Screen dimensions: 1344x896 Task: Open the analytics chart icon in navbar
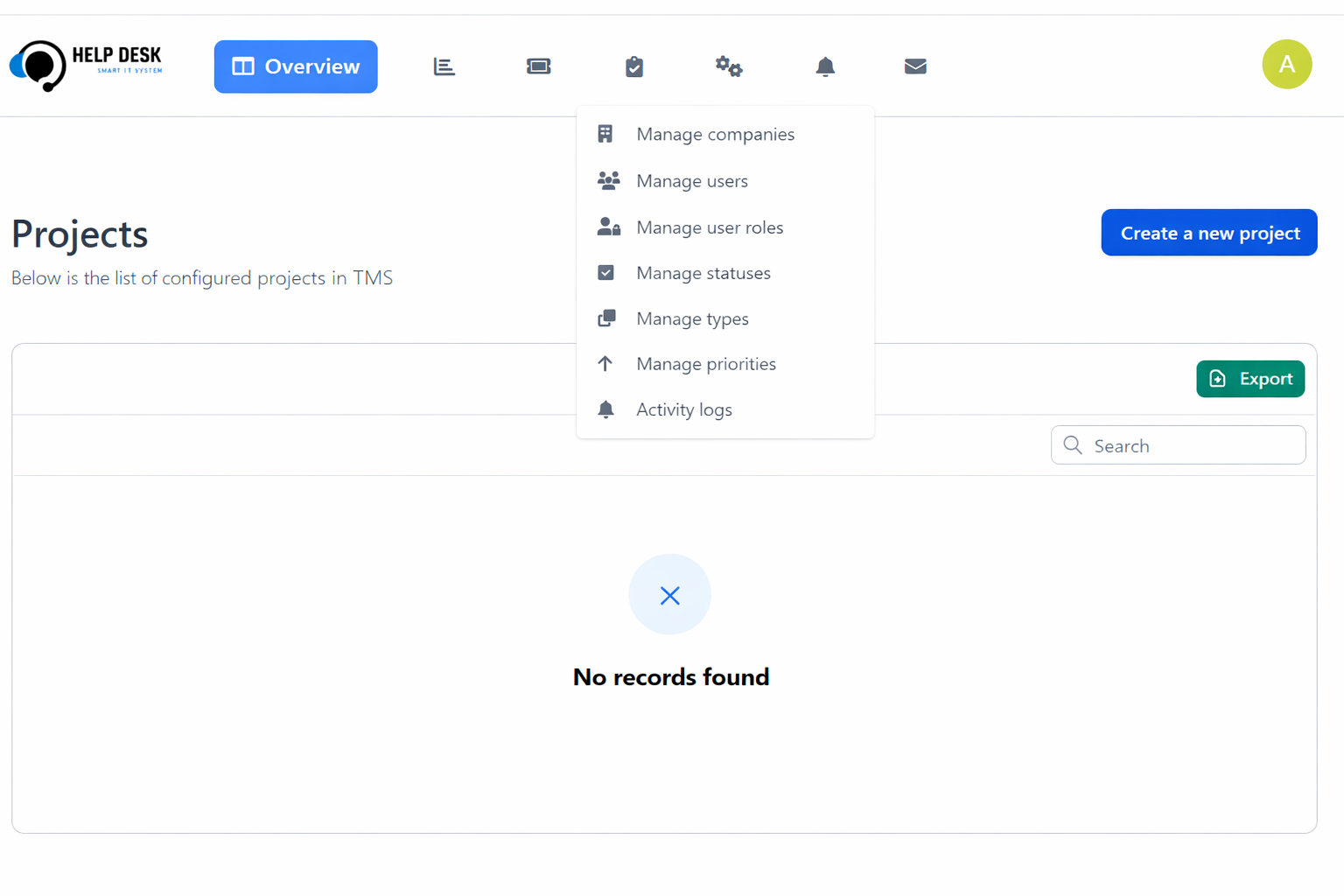[x=444, y=66]
